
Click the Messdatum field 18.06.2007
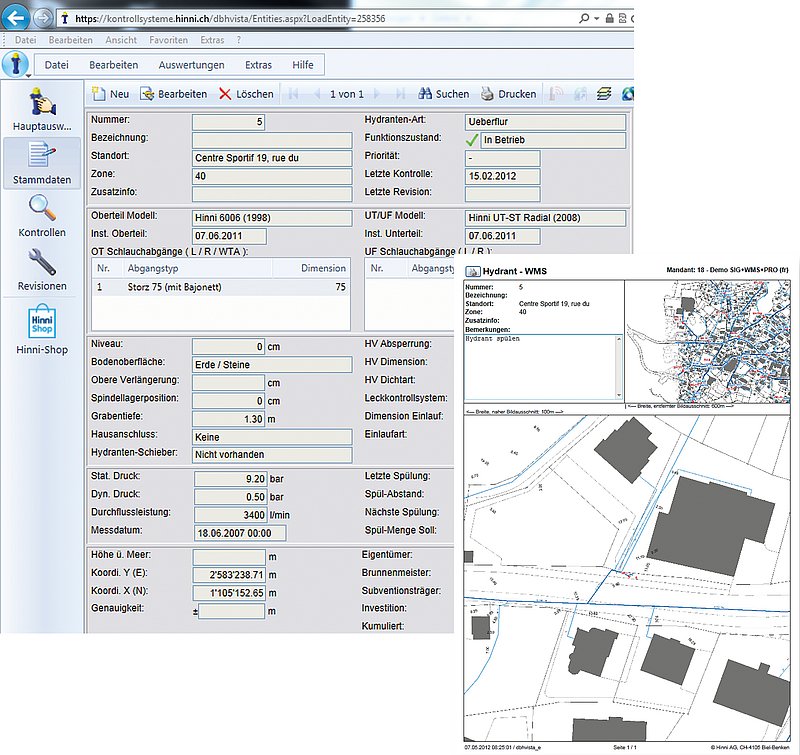240,534
